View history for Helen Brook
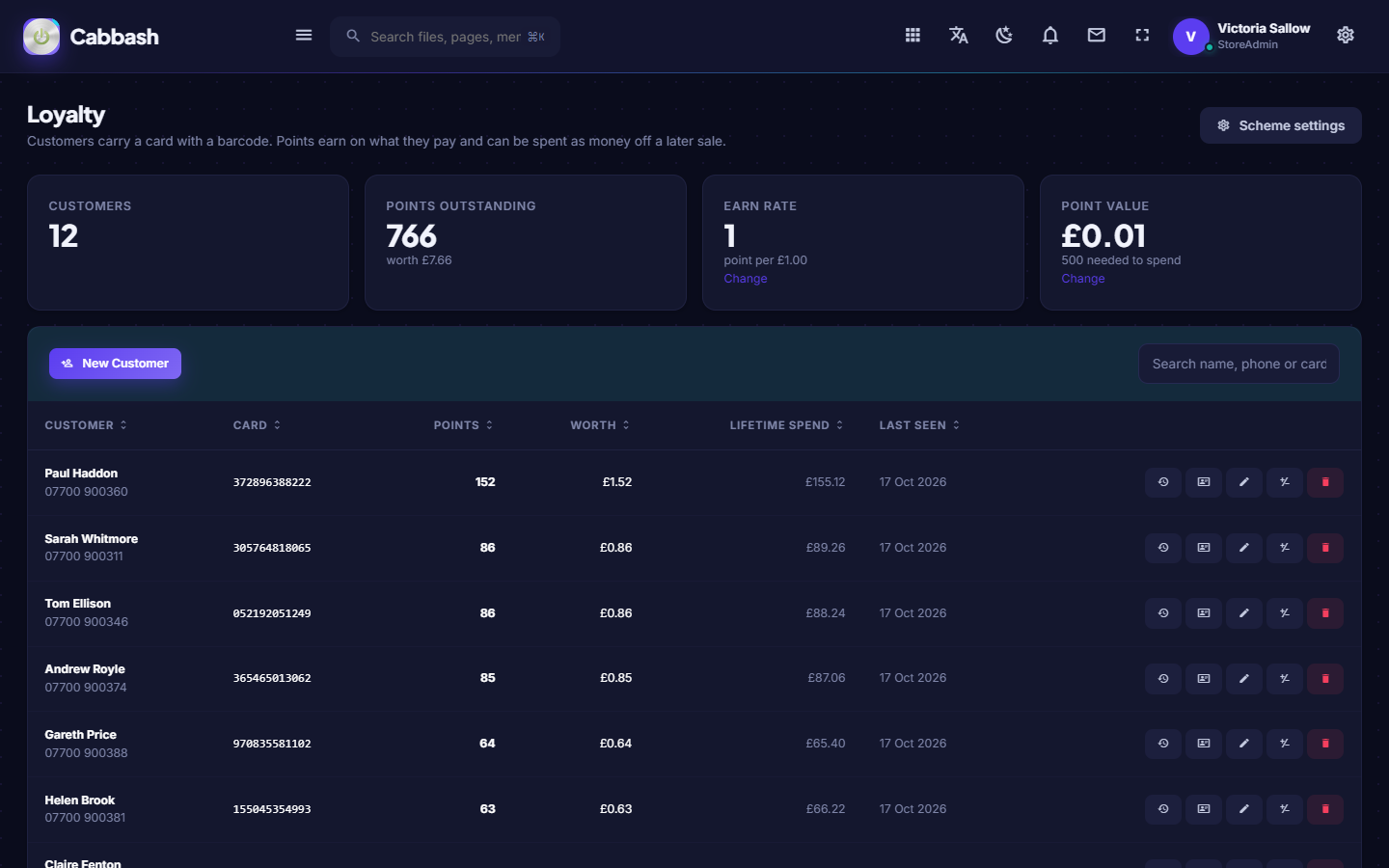The width and height of the screenshot is (1389, 868). pyautogui.click(x=1163, y=809)
